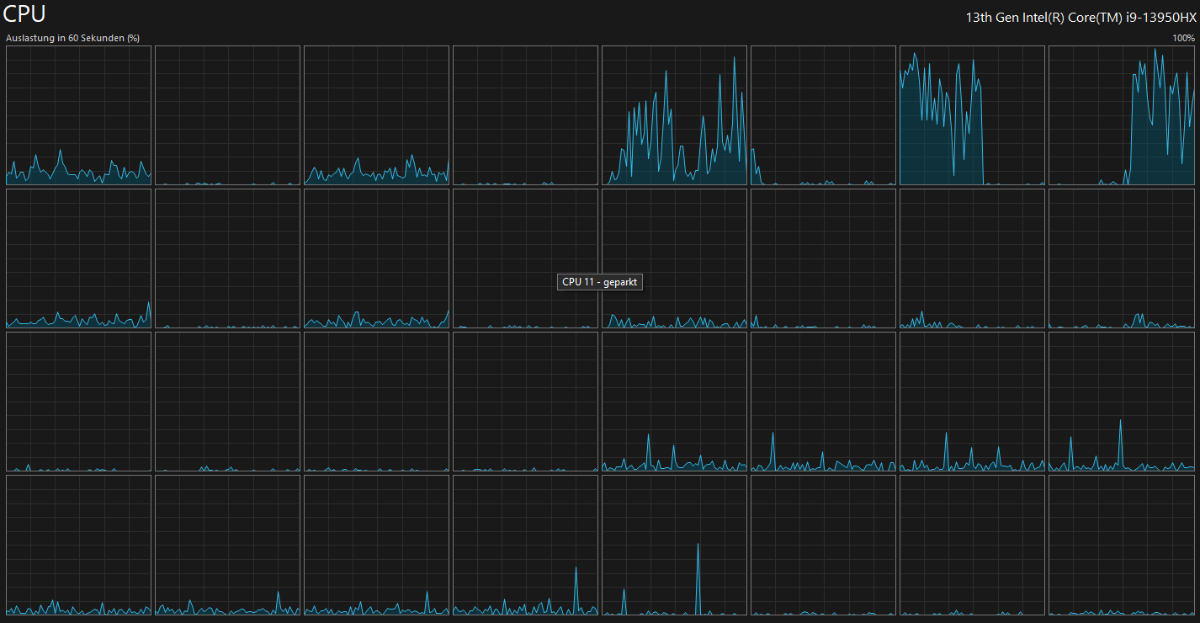The image size is (1200, 623).
Task: Select the CPU 28 graph with the tallest single spike
Action: tap(674, 545)
